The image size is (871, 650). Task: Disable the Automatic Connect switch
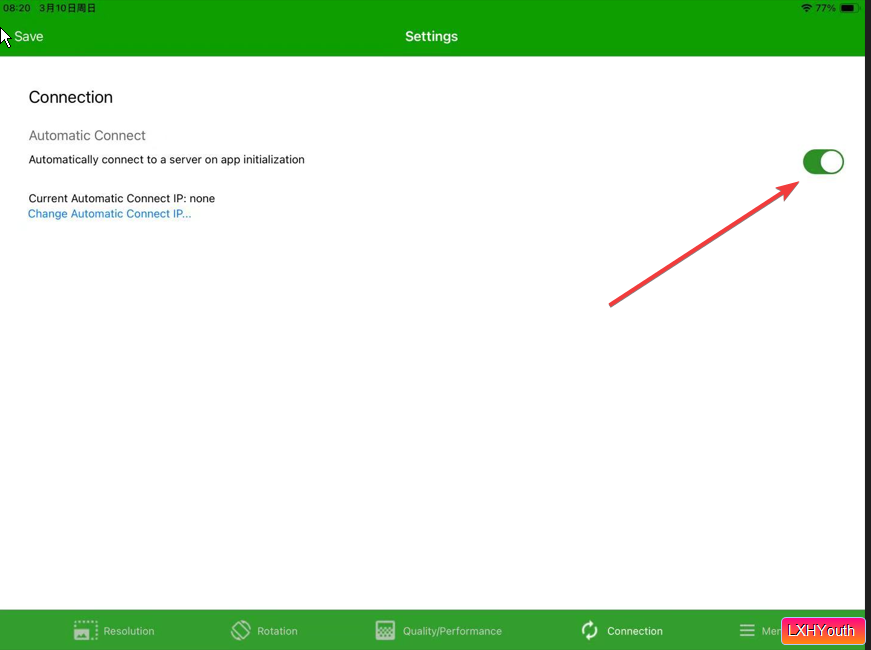(823, 162)
